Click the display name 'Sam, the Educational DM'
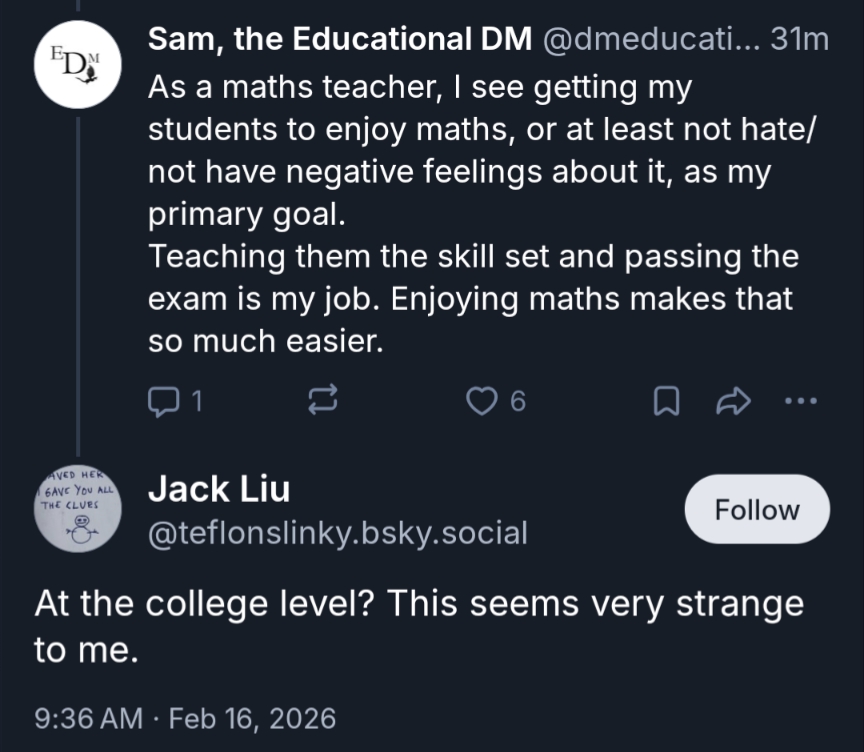 tap(340, 39)
